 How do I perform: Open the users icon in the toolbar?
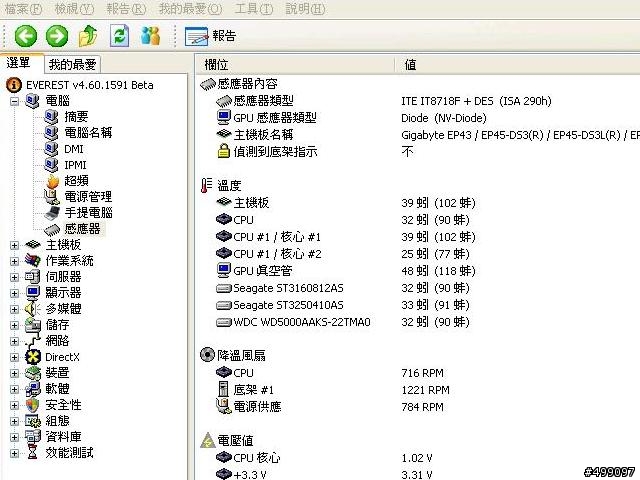click(x=151, y=36)
